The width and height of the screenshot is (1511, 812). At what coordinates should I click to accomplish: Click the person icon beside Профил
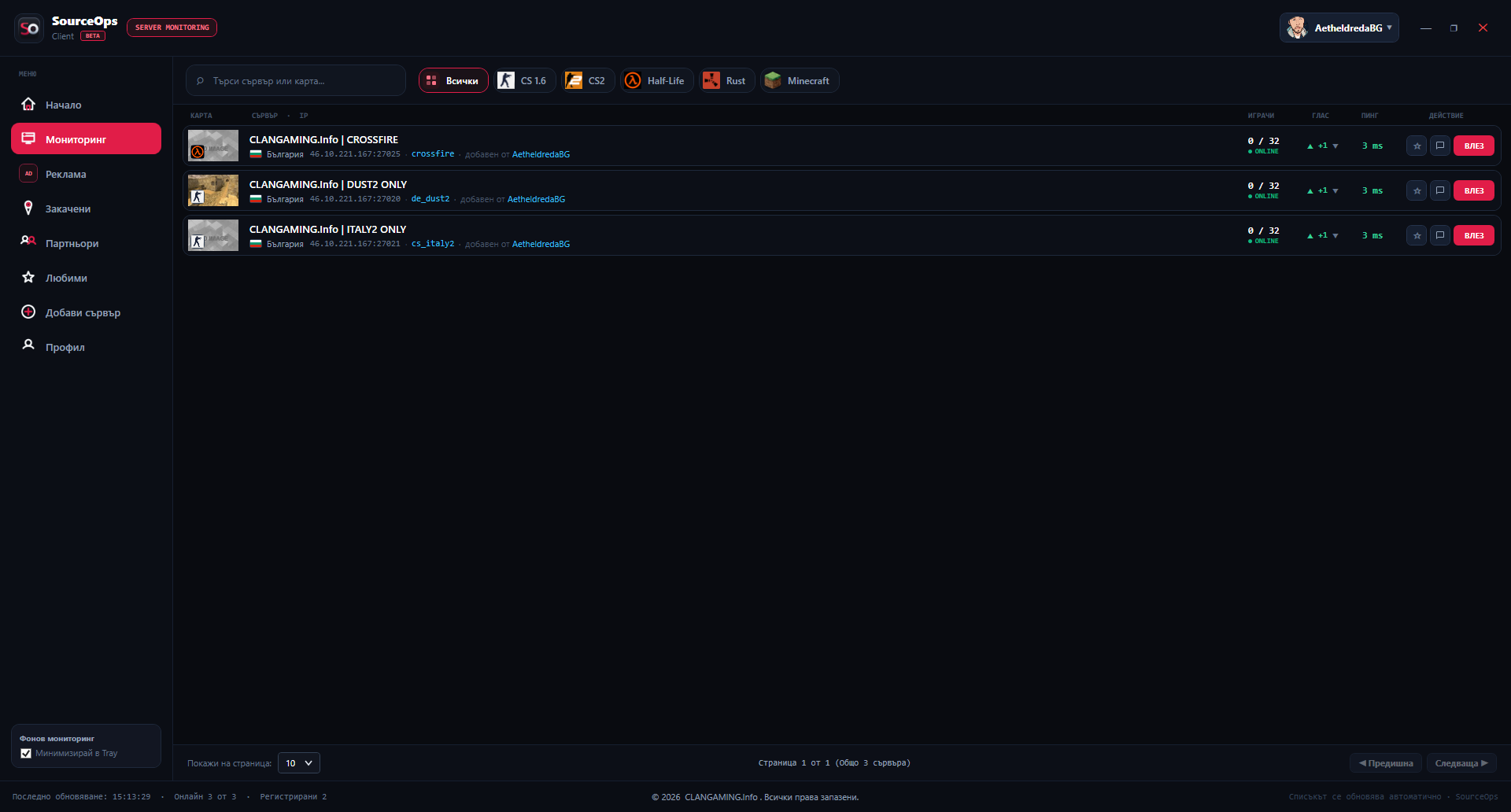click(x=28, y=345)
